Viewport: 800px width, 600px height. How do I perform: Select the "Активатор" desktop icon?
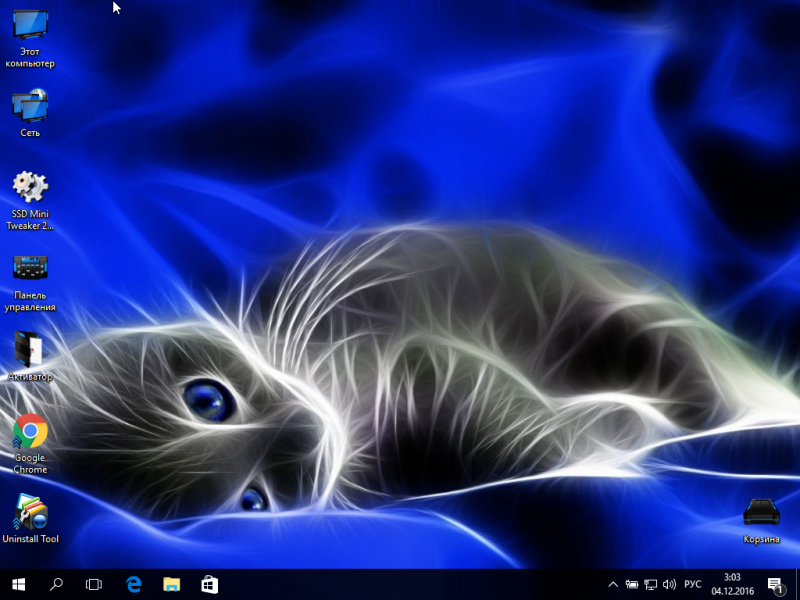pyautogui.click(x=30, y=357)
